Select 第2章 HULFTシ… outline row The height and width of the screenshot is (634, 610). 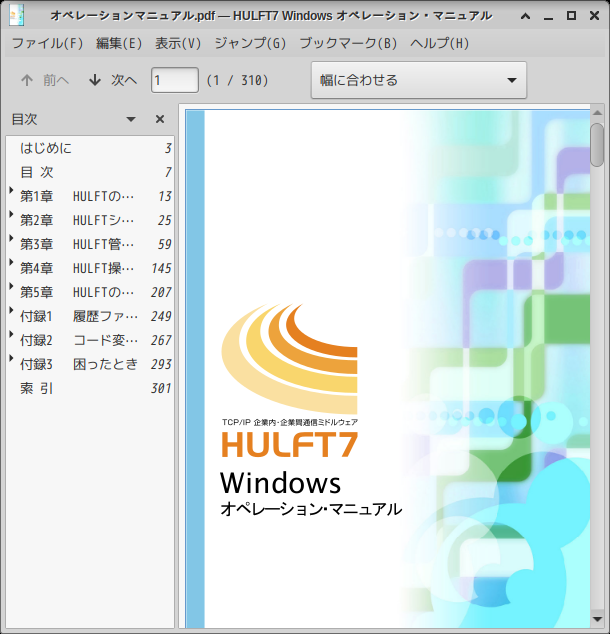point(90,220)
